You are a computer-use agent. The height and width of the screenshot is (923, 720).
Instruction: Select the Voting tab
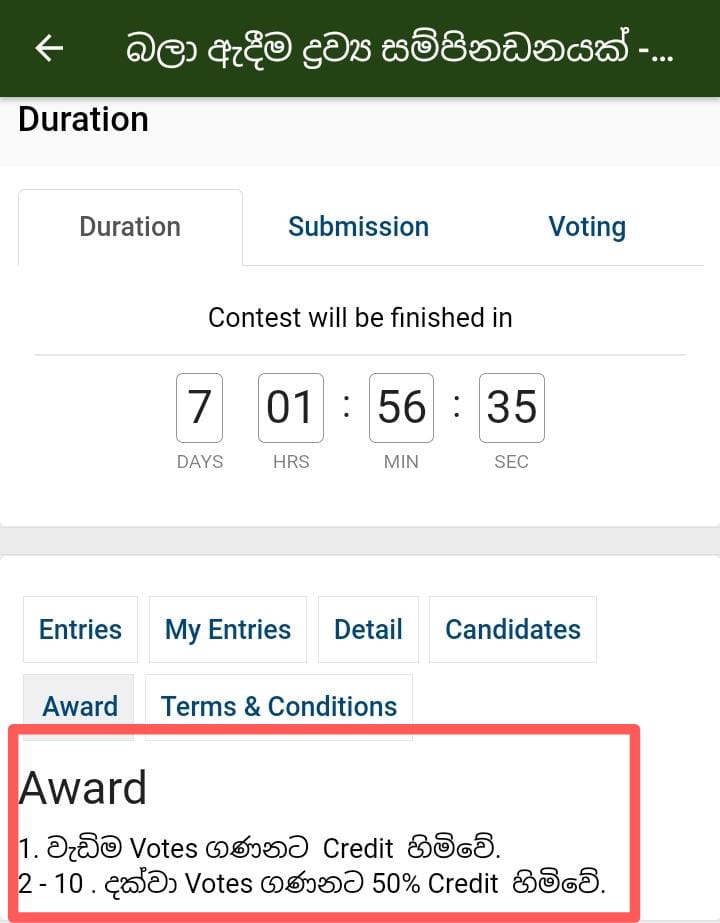587,227
